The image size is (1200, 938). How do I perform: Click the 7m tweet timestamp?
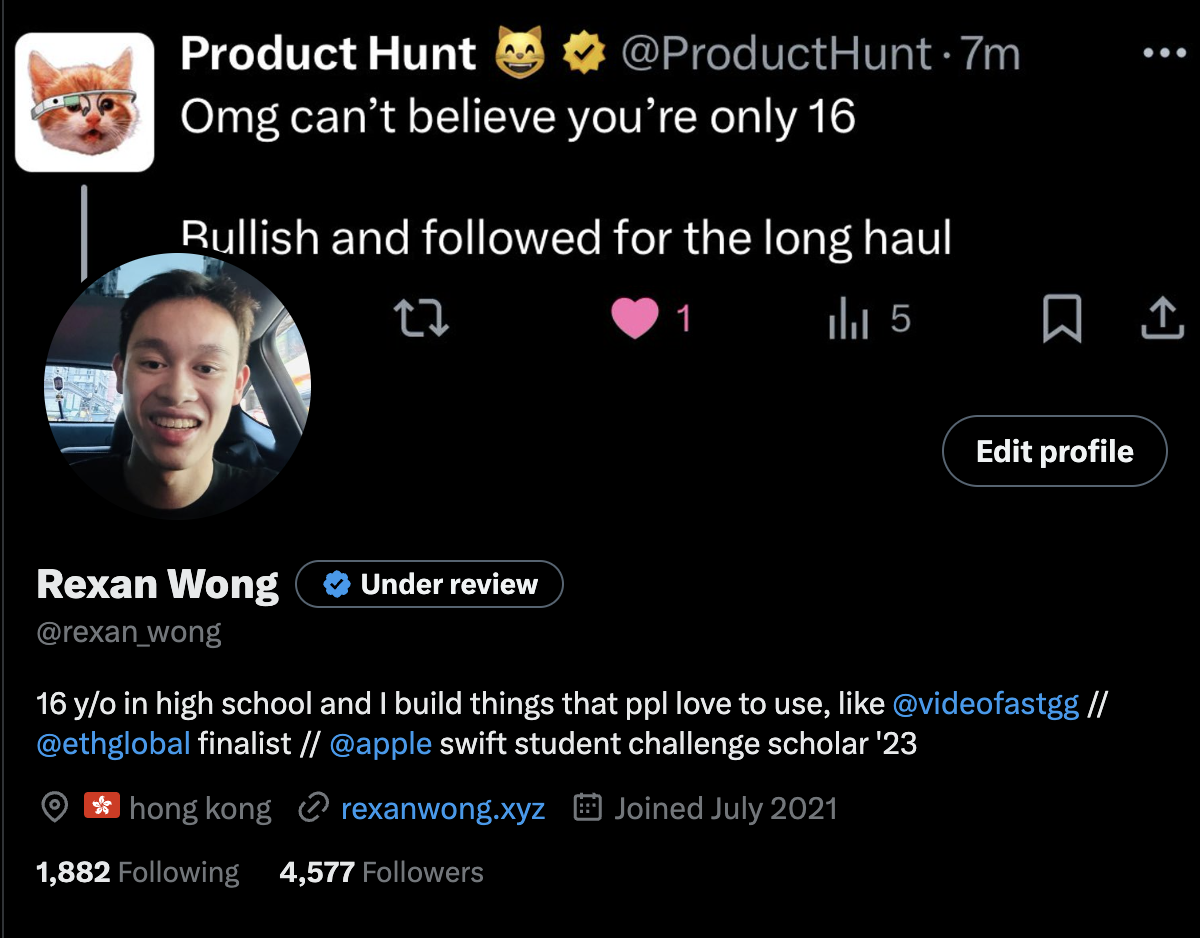(990, 55)
